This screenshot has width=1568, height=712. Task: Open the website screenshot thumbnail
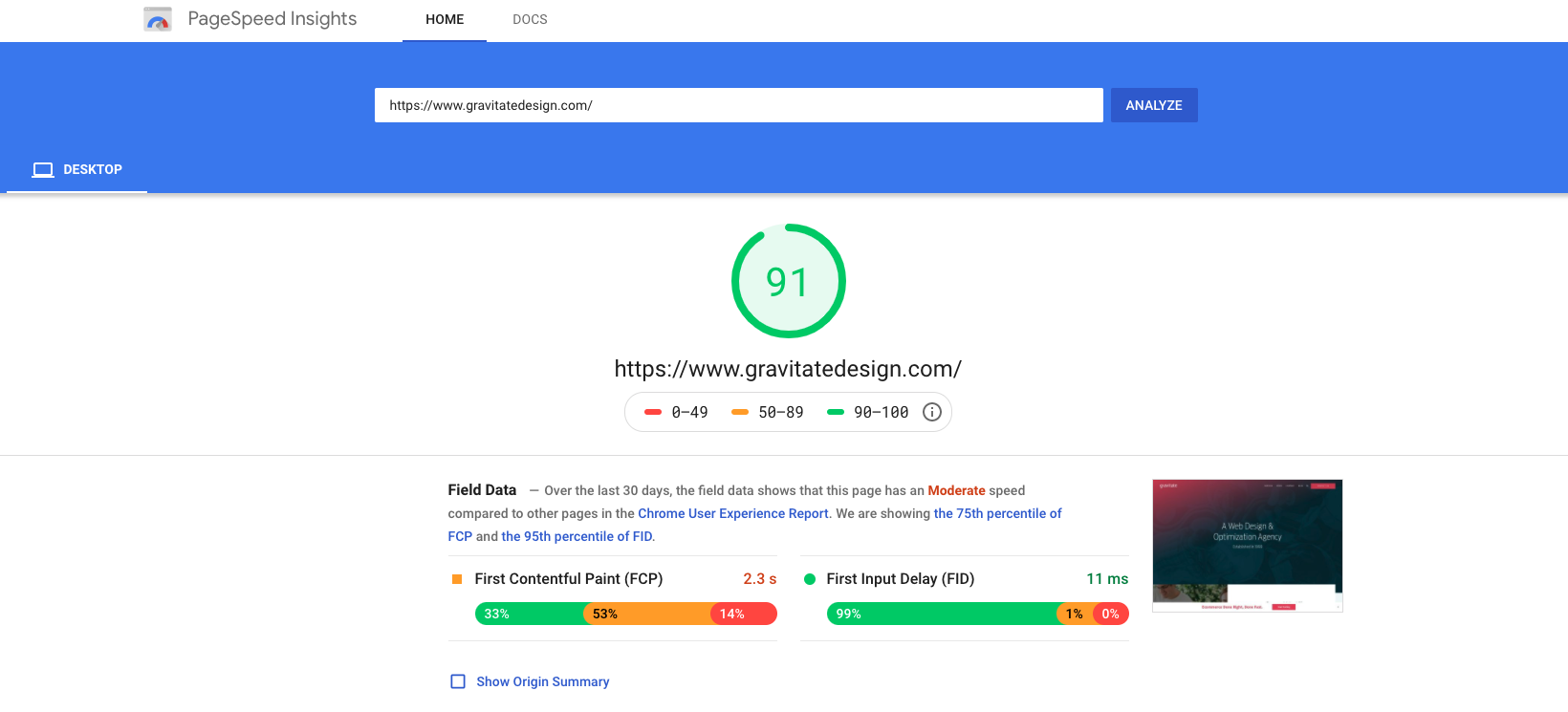pos(1248,546)
